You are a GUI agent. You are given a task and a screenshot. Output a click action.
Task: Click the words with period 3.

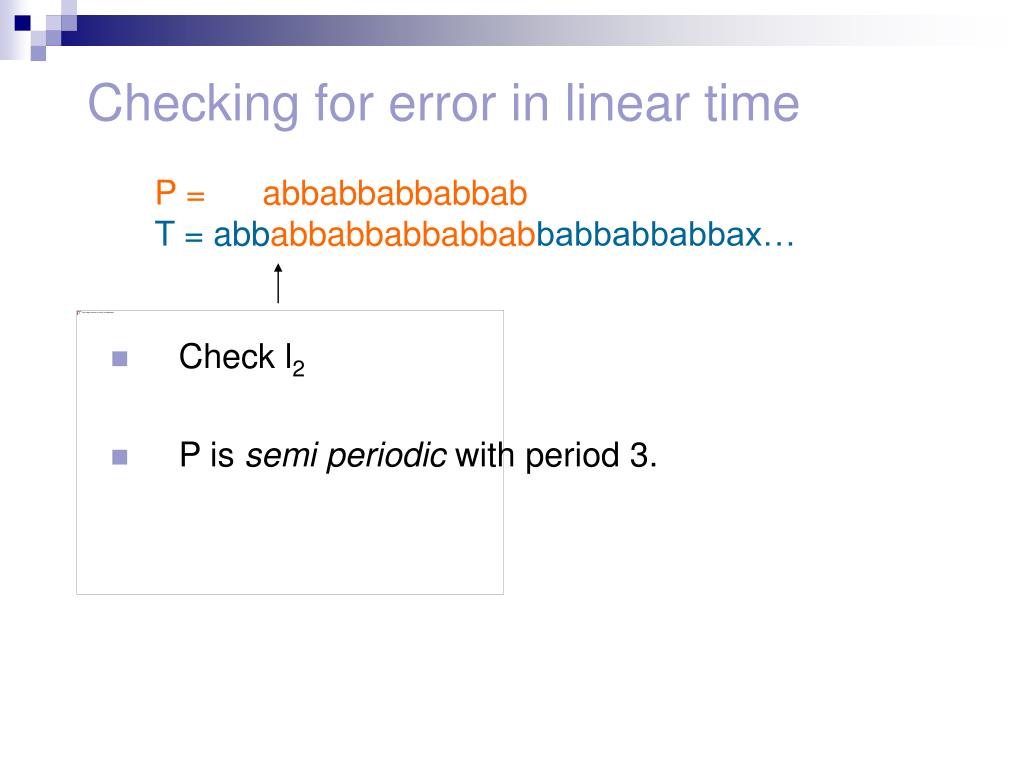click(556, 455)
